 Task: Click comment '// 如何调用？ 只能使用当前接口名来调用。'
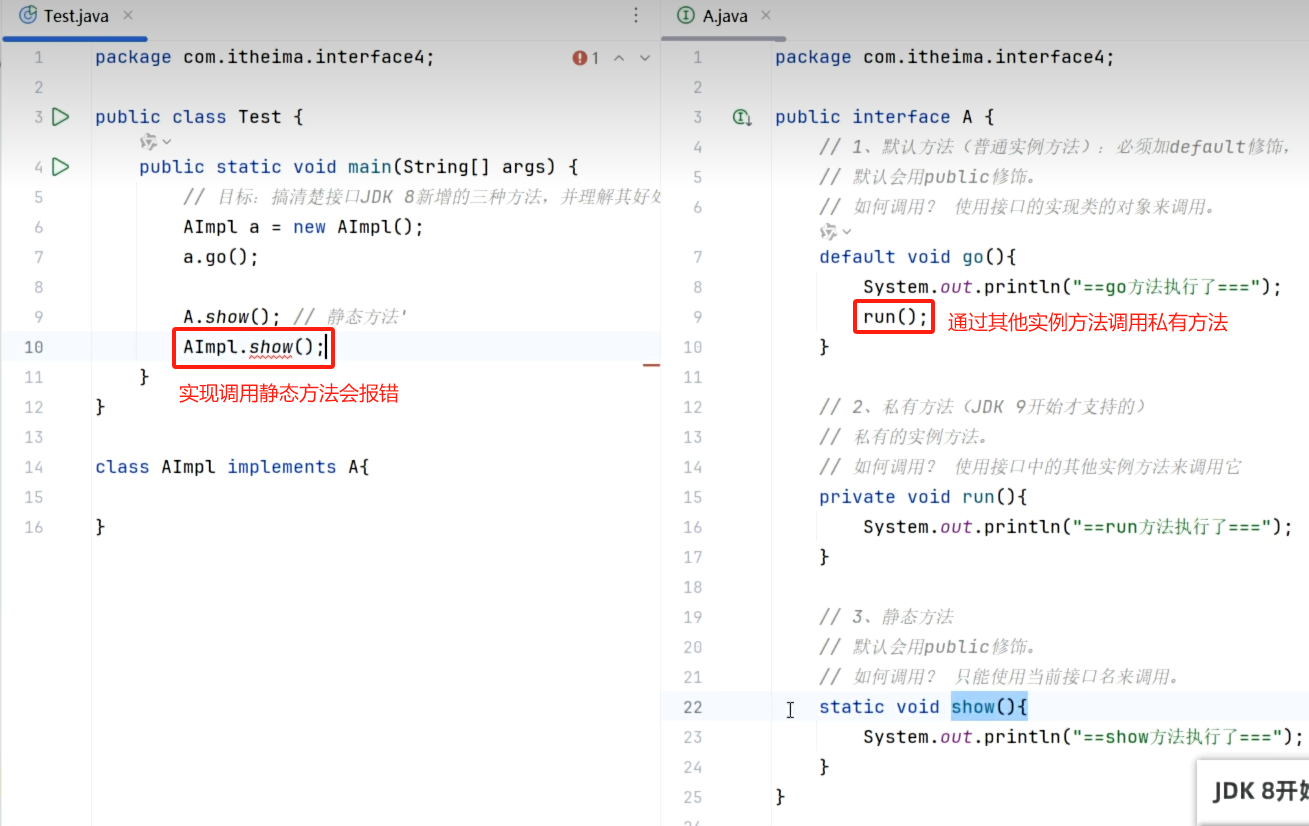pyautogui.click(x=999, y=677)
